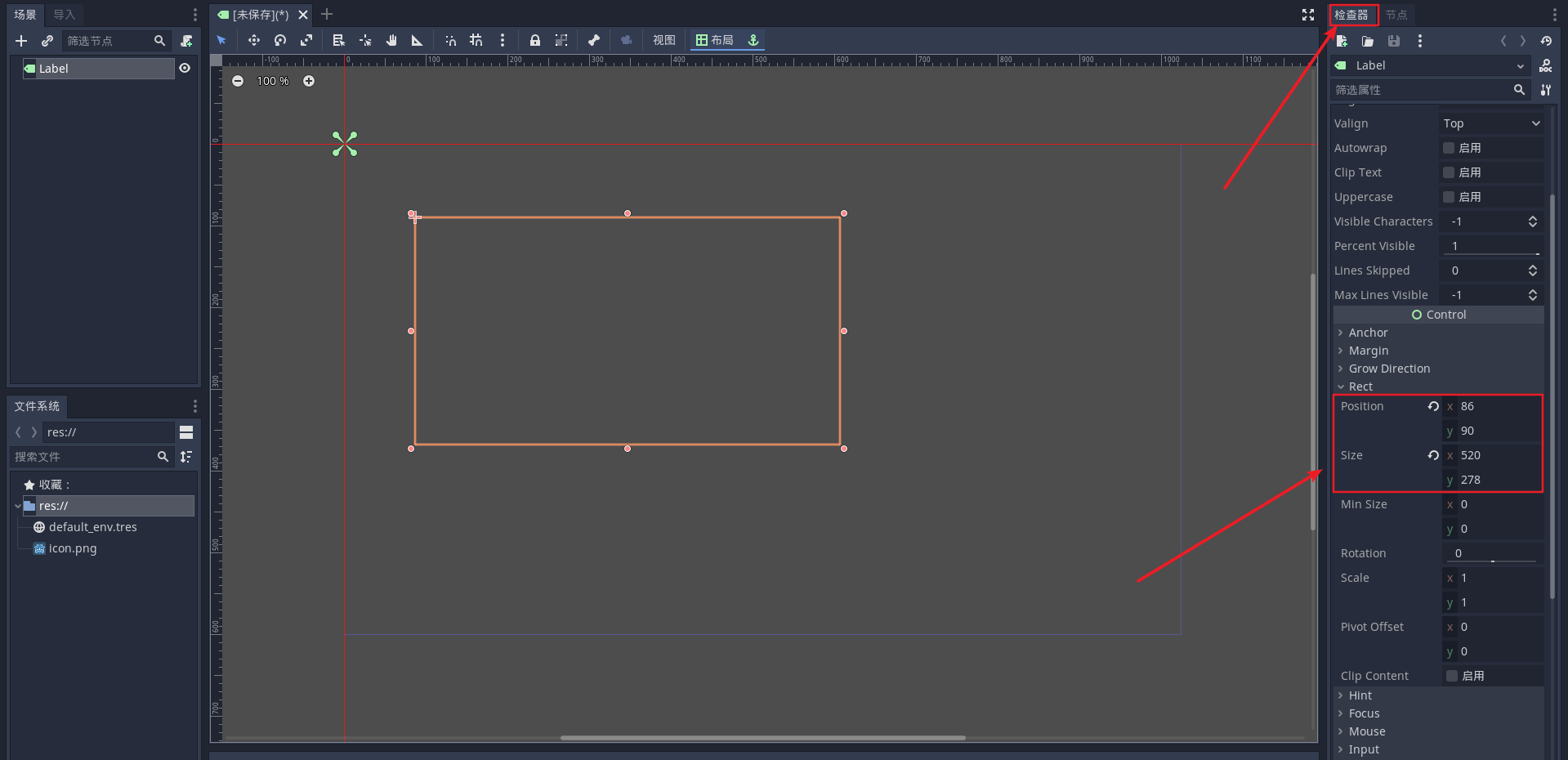Image resolution: width=1568 pixels, height=760 pixels.
Task: Instance a child scene via link icon
Action: click(x=47, y=41)
